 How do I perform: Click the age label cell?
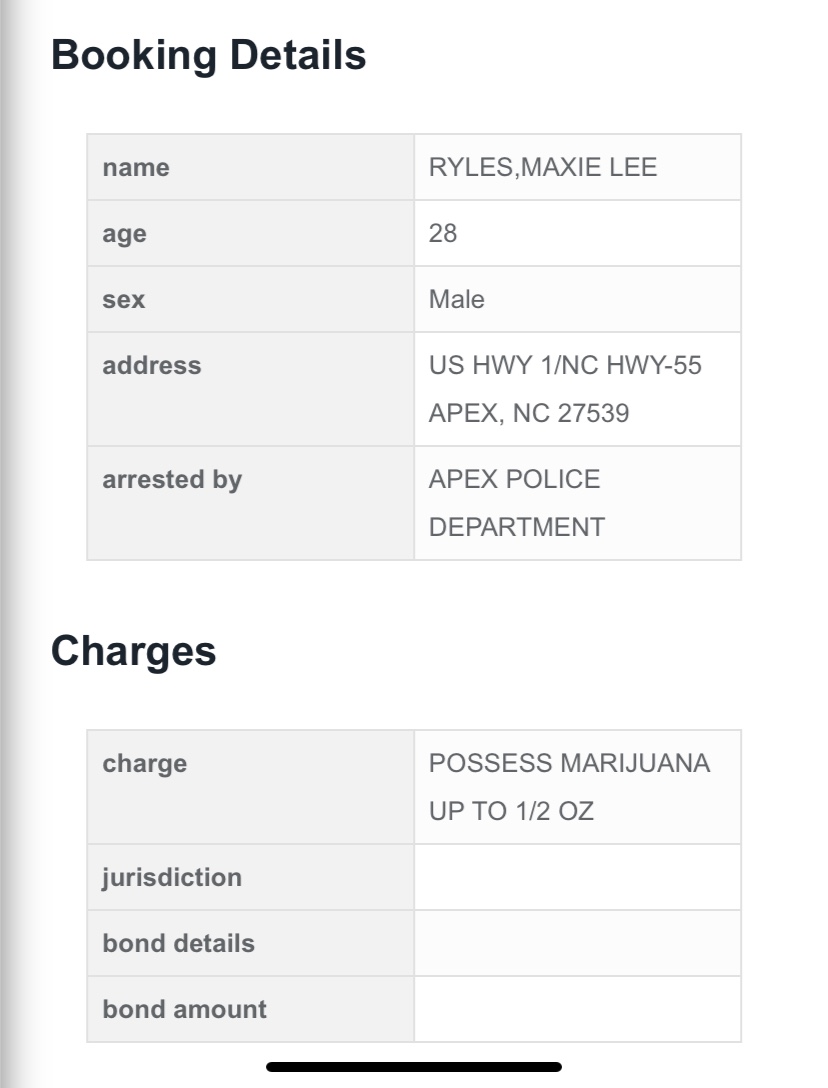(124, 234)
